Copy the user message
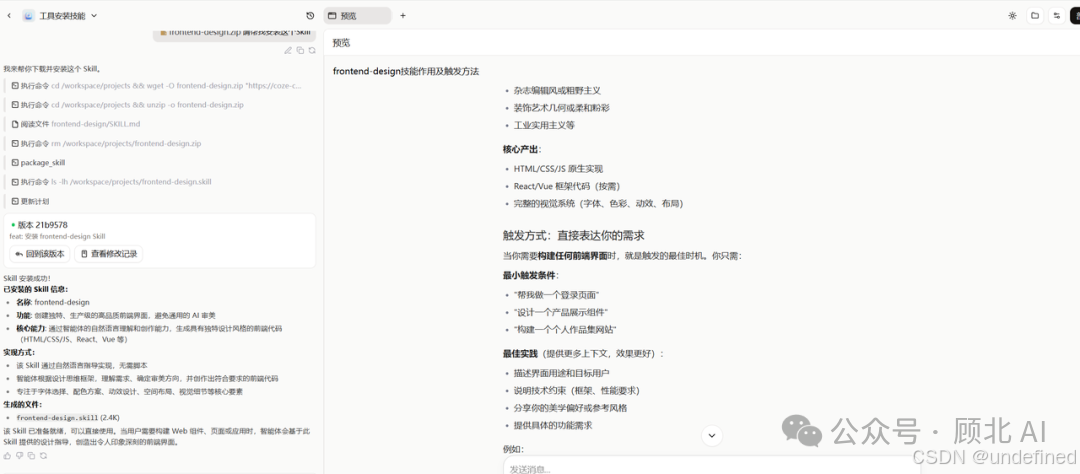Image resolution: width=1080 pixels, height=474 pixels. 300,50
